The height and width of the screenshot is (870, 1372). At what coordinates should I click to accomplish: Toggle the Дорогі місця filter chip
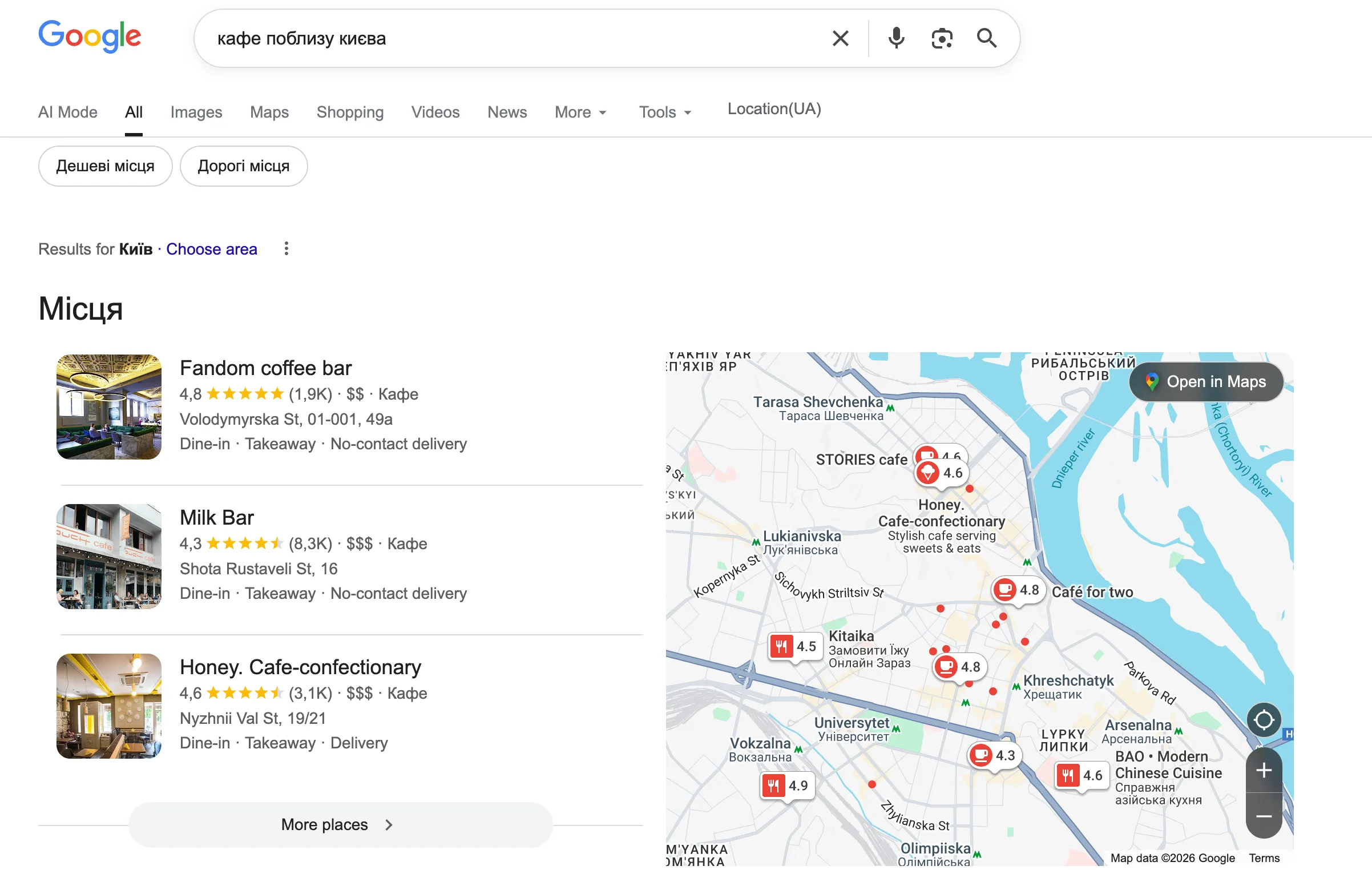(244, 166)
